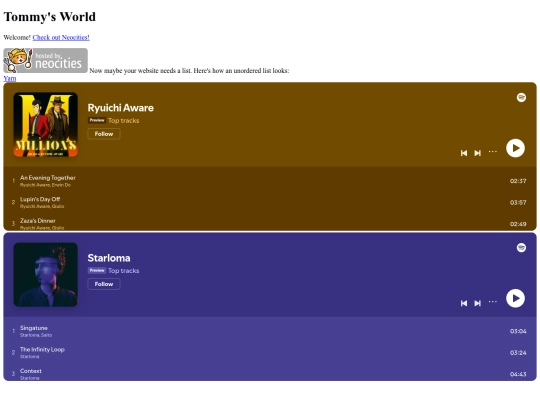Click duration 03:04 of Singatune
The image size is (540, 405).
pos(518,331)
